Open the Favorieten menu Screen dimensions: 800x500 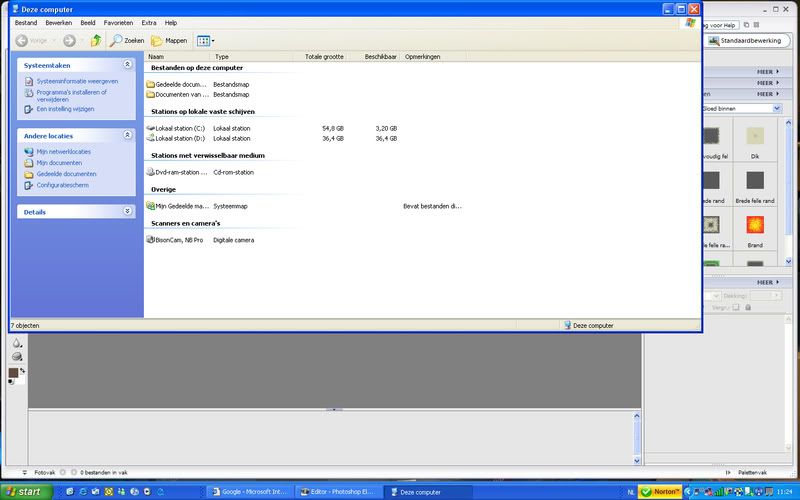pos(118,22)
